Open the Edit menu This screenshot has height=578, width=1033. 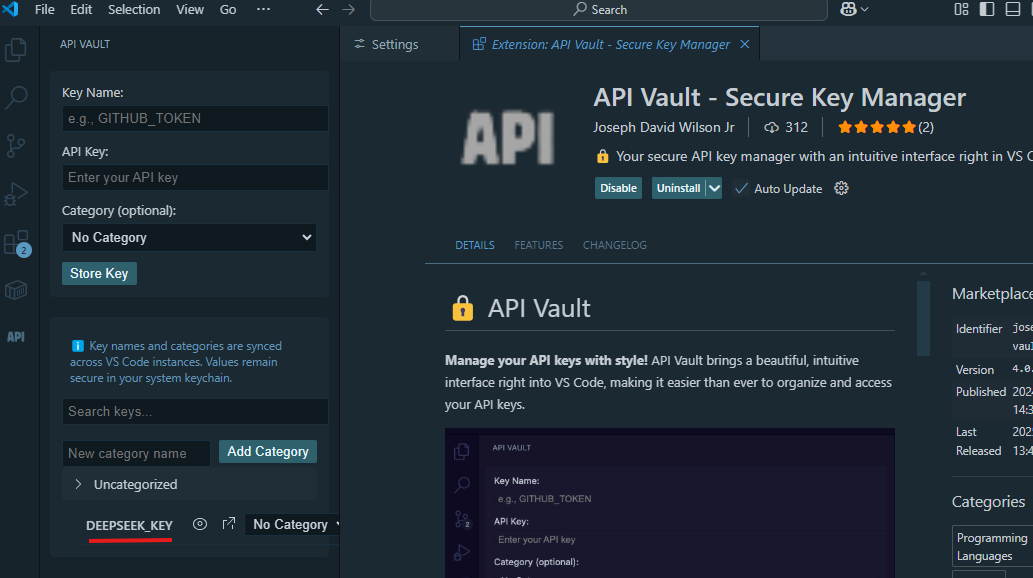point(81,9)
